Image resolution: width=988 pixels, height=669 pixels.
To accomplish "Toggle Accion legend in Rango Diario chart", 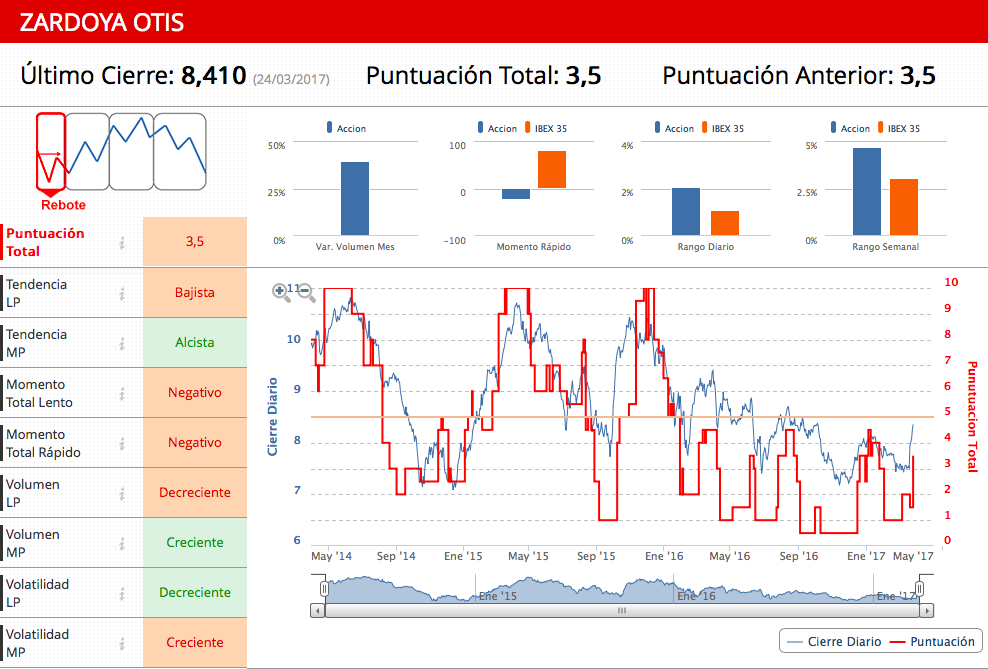I will 674,128.
